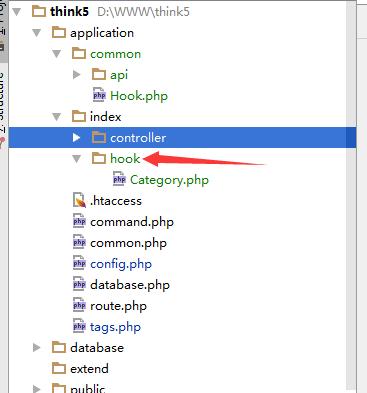Click the folder icon of the hook directory
The image size is (367, 393).
(x=99, y=158)
